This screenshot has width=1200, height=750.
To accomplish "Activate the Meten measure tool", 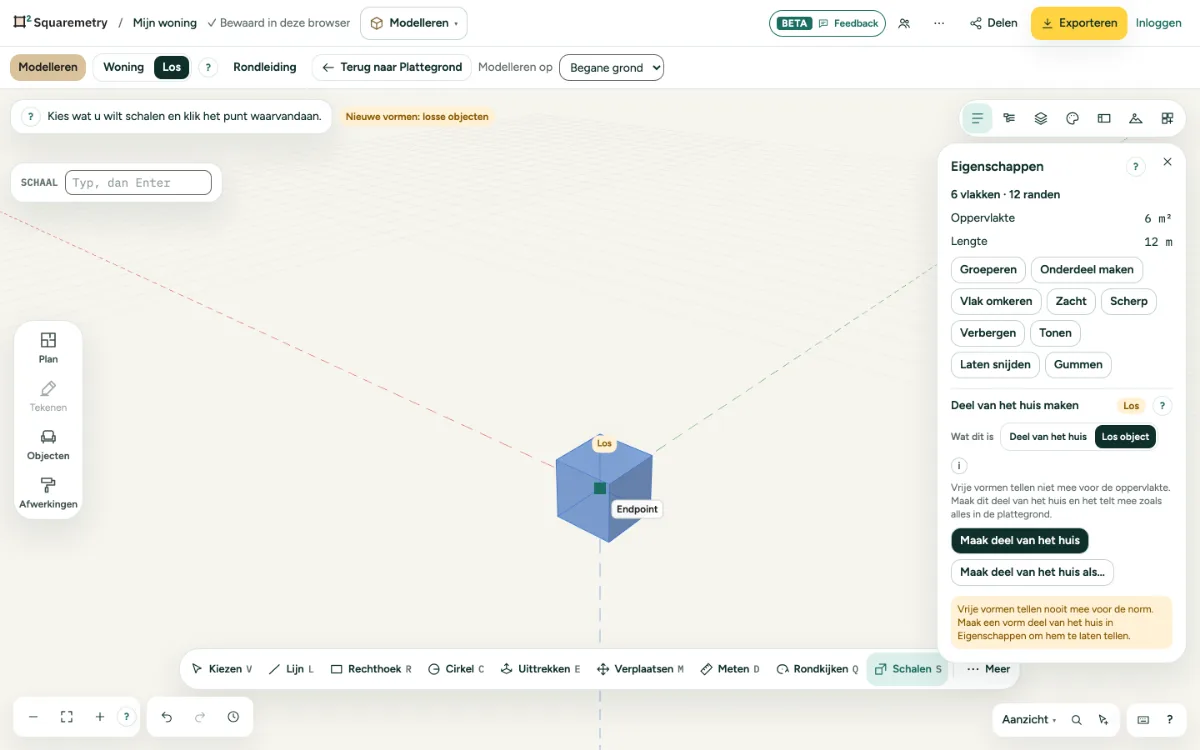I will point(730,669).
